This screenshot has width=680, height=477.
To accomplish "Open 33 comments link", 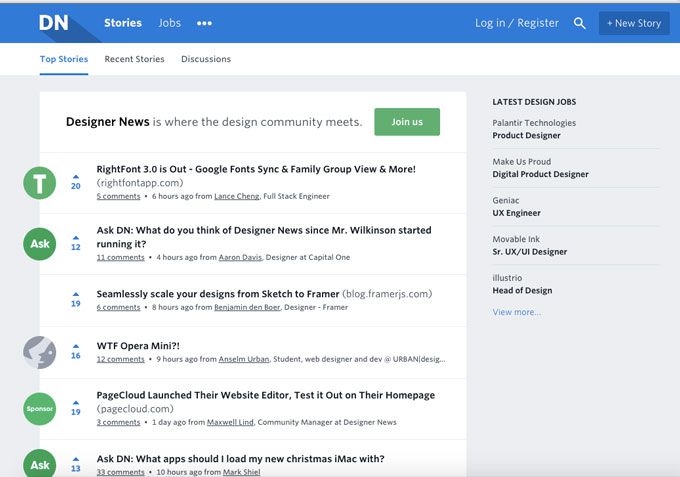I will click(121, 472).
